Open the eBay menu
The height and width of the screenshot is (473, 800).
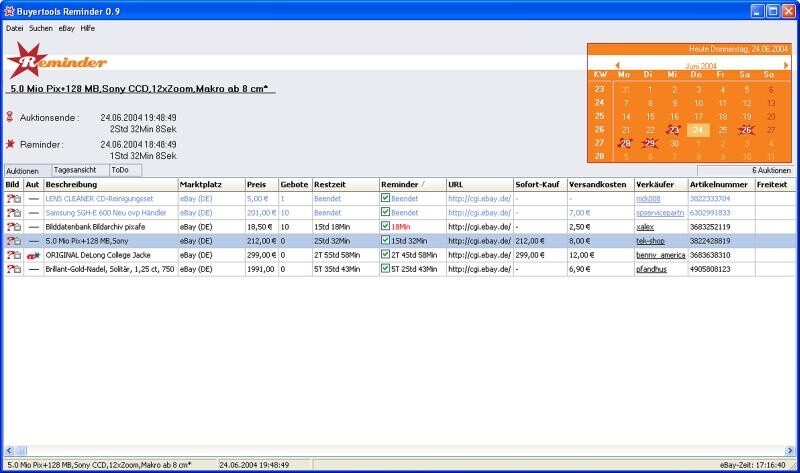[66, 28]
